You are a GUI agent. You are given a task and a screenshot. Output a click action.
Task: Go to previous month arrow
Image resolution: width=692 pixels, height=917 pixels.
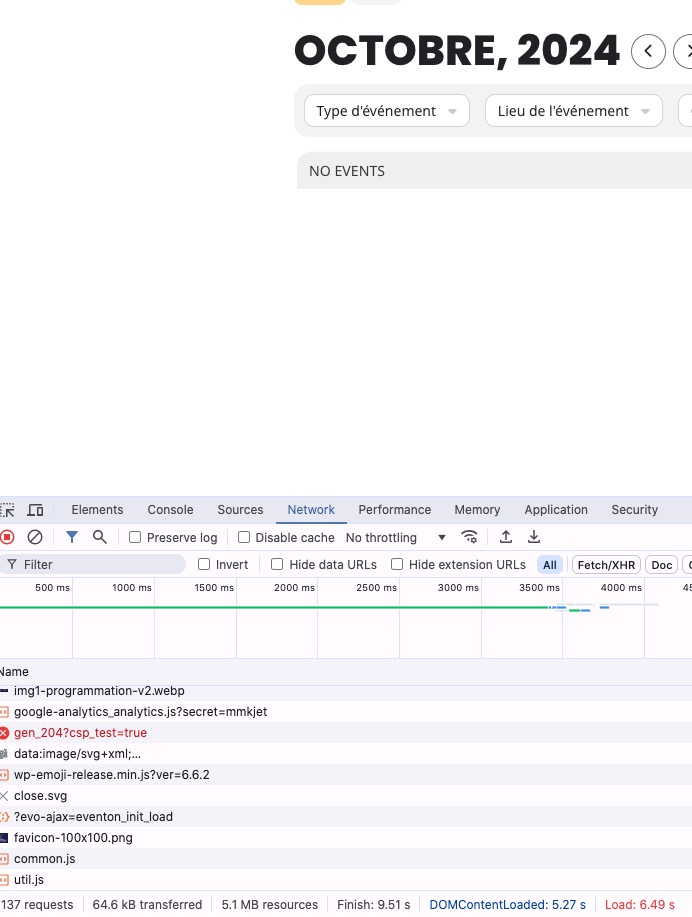pos(648,51)
